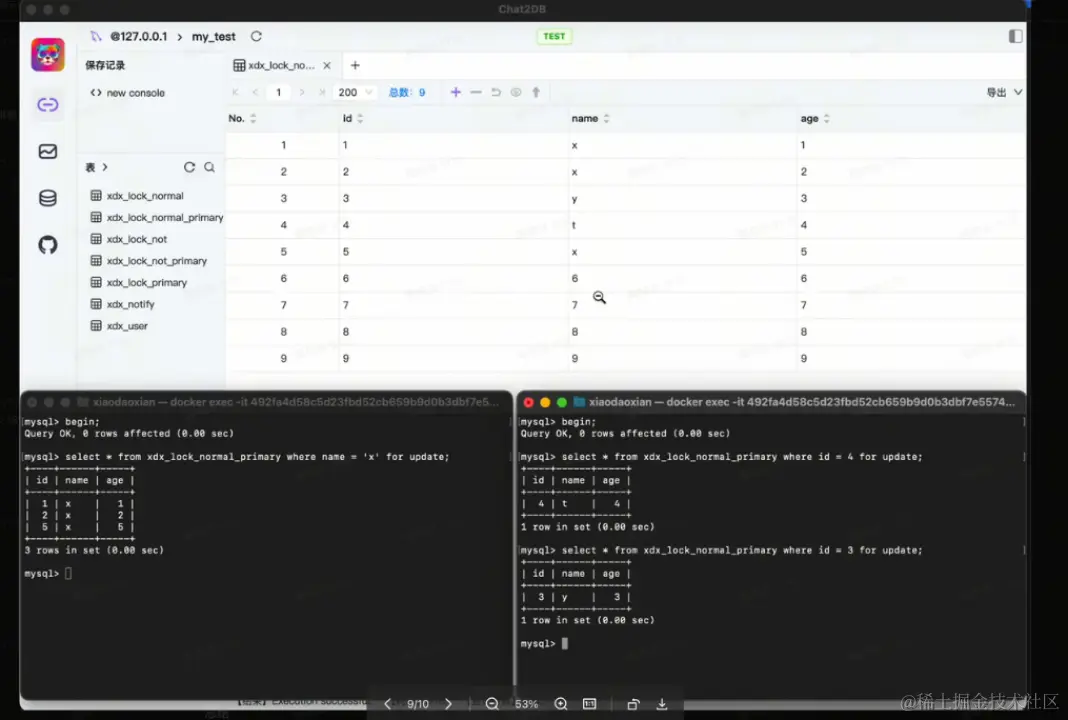Reset image to 1:1 size
The height and width of the screenshot is (720, 1068).
point(590,704)
